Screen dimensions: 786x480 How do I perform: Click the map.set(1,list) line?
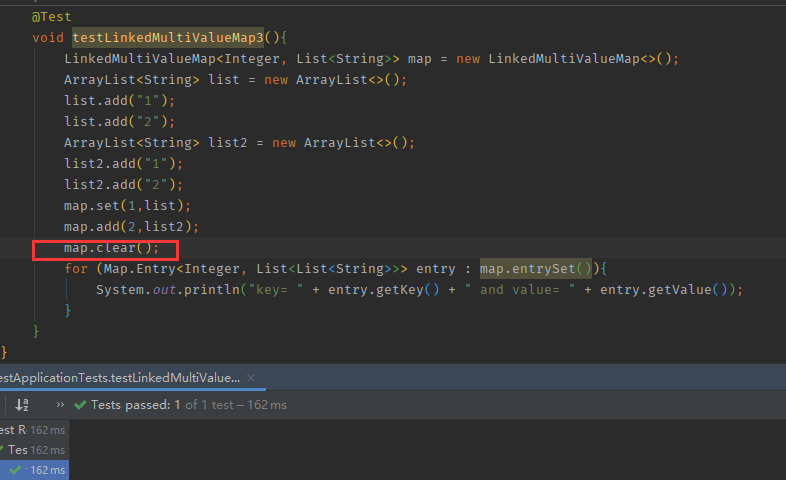point(127,206)
